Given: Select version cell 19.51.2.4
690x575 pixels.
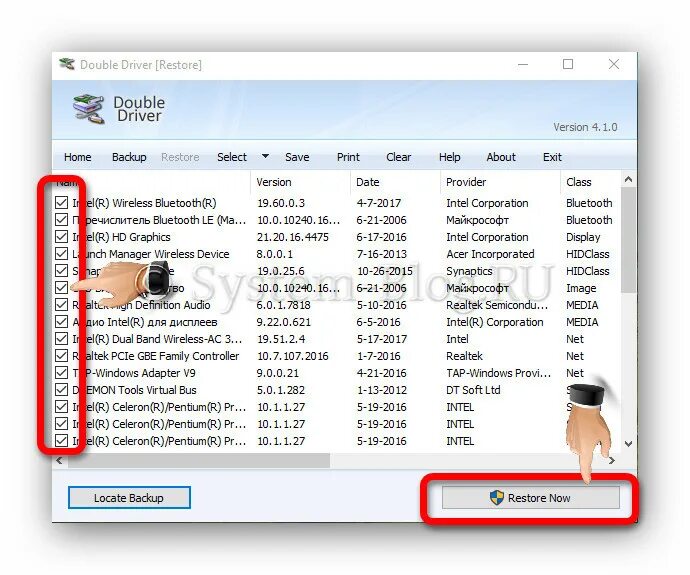Looking at the screenshot, I should point(281,339).
